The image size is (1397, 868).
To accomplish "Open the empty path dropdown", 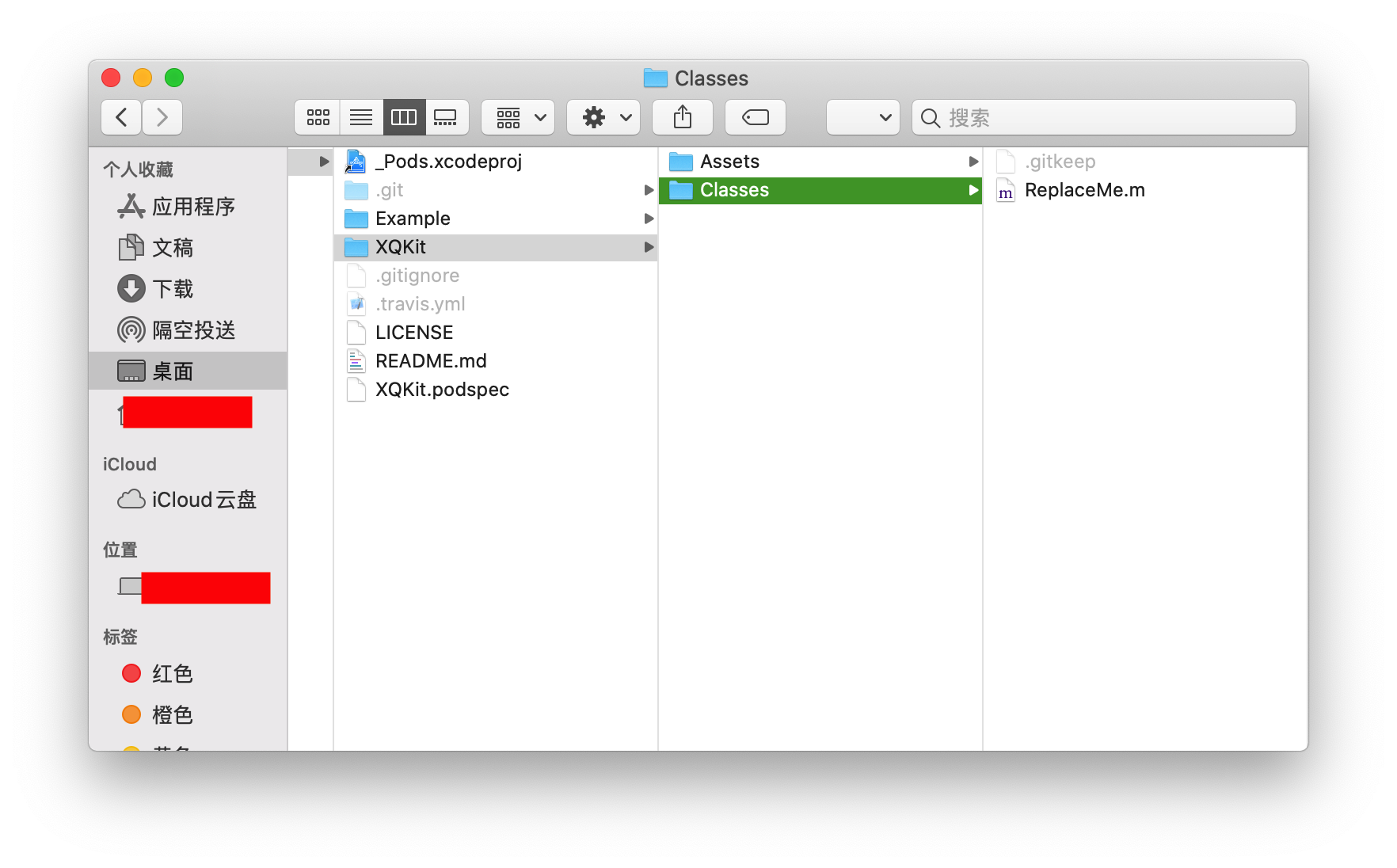I will 863,117.
